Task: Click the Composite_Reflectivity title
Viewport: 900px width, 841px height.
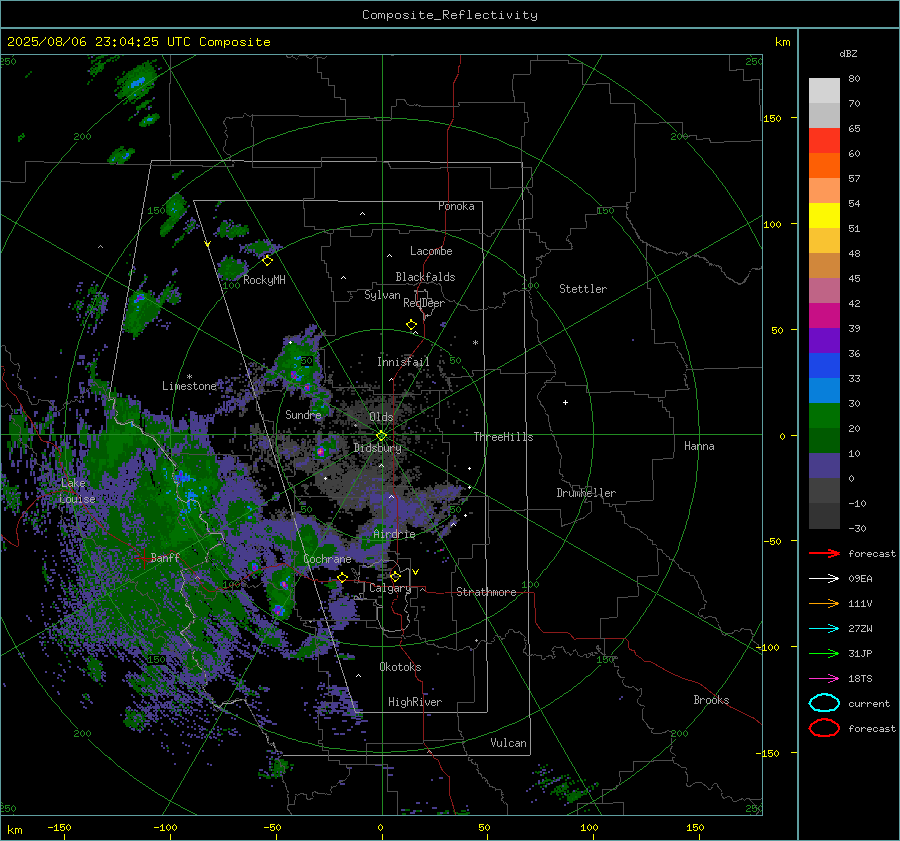Action: pyautogui.click(x=450, y=15)
